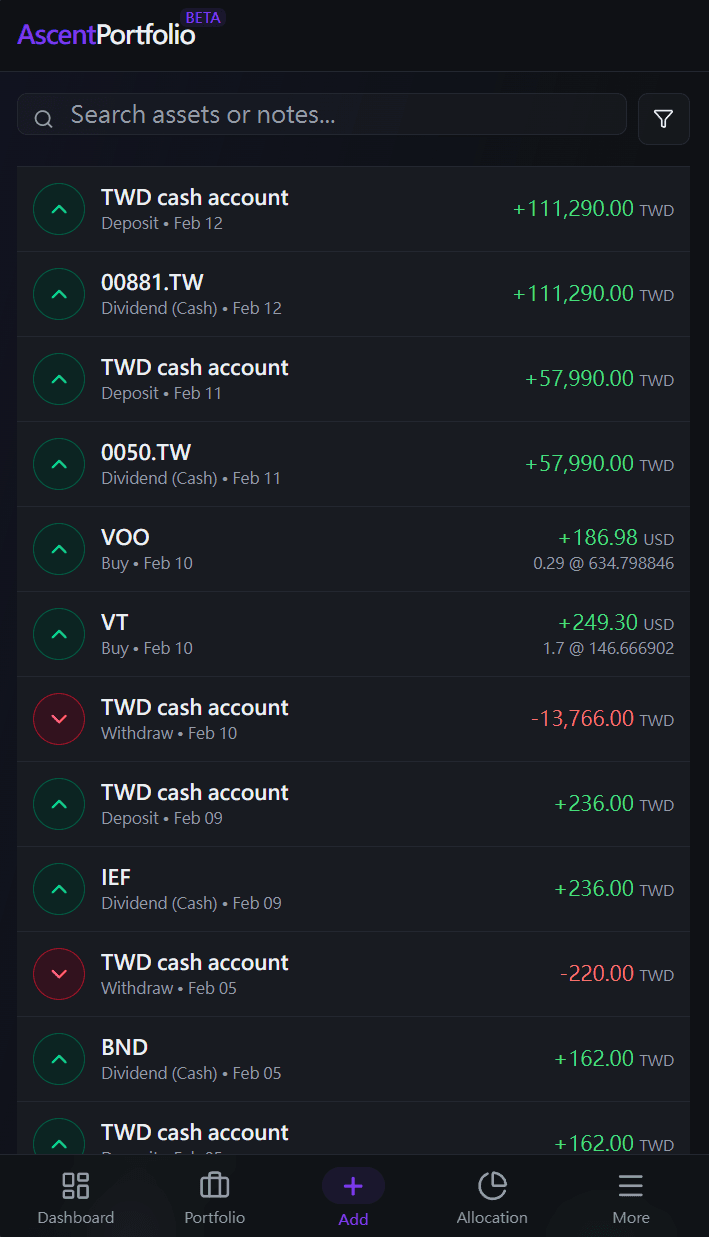The width and height of the screenshot is (709, 1237).
Task: Focus the Search assets or notes field
Action: [x=322, y=114]
